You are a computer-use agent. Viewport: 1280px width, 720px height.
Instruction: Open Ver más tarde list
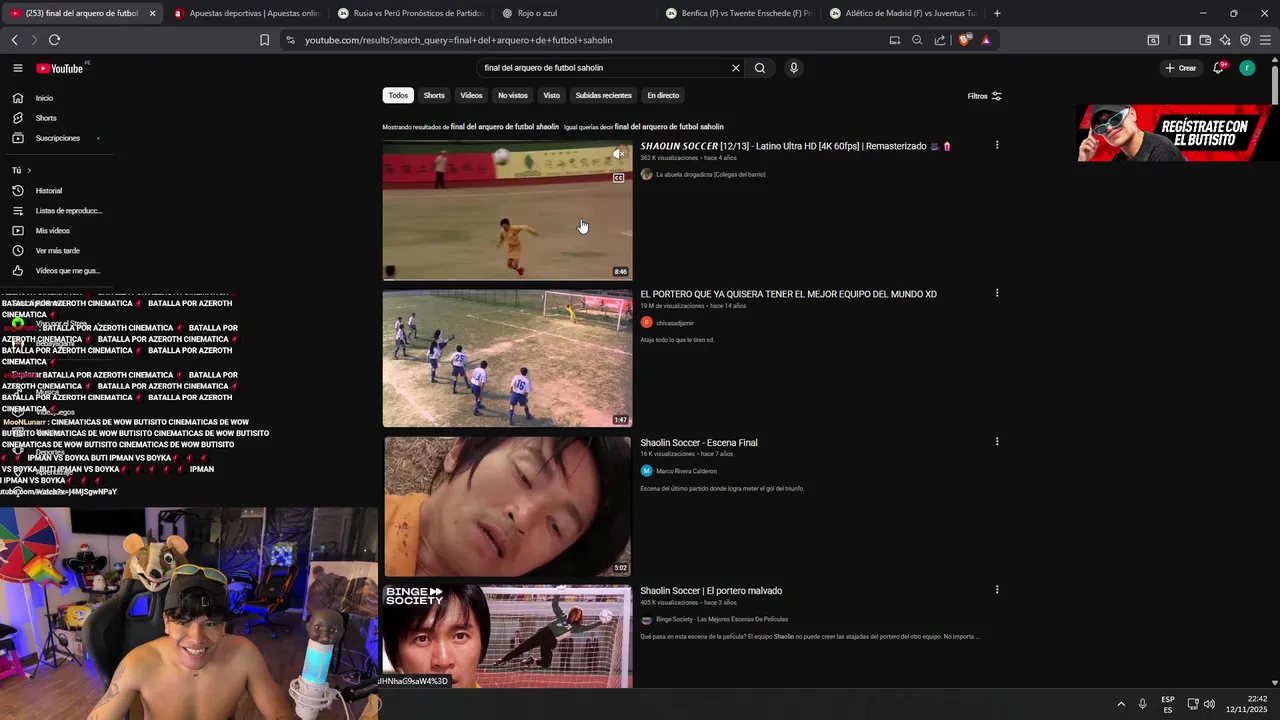(57, 251)
